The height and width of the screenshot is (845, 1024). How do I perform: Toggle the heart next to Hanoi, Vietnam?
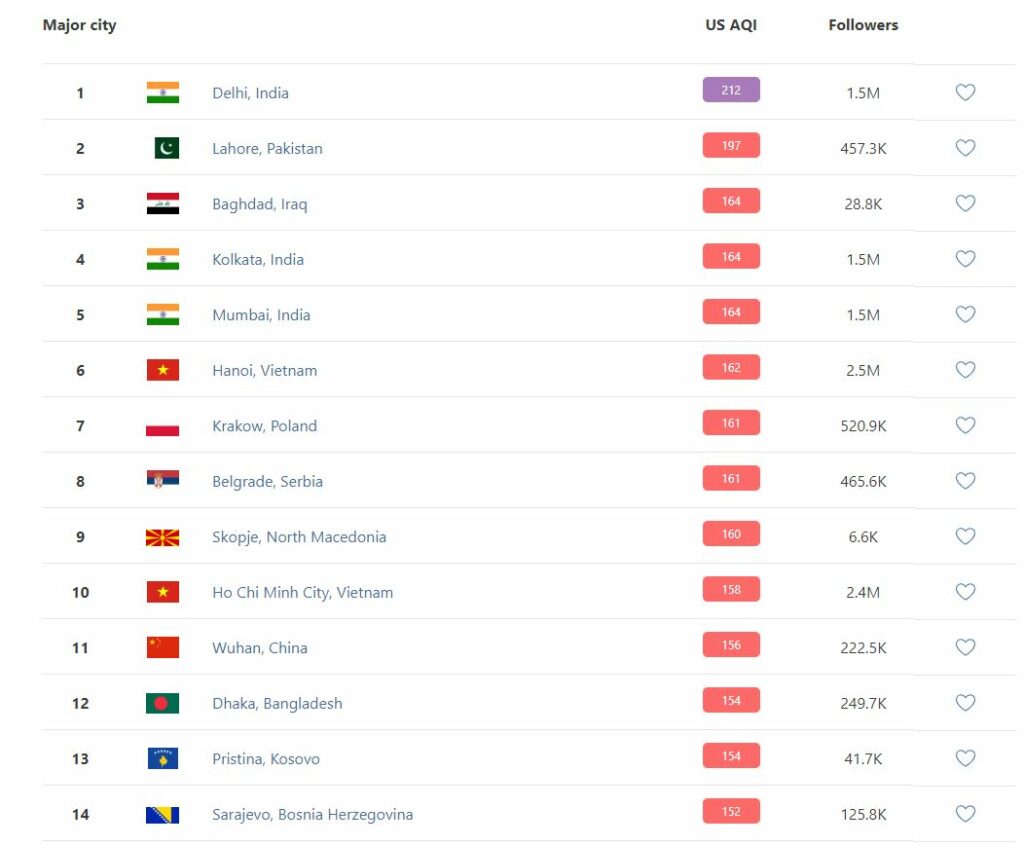pyautogui.click(x=965, y=370)
